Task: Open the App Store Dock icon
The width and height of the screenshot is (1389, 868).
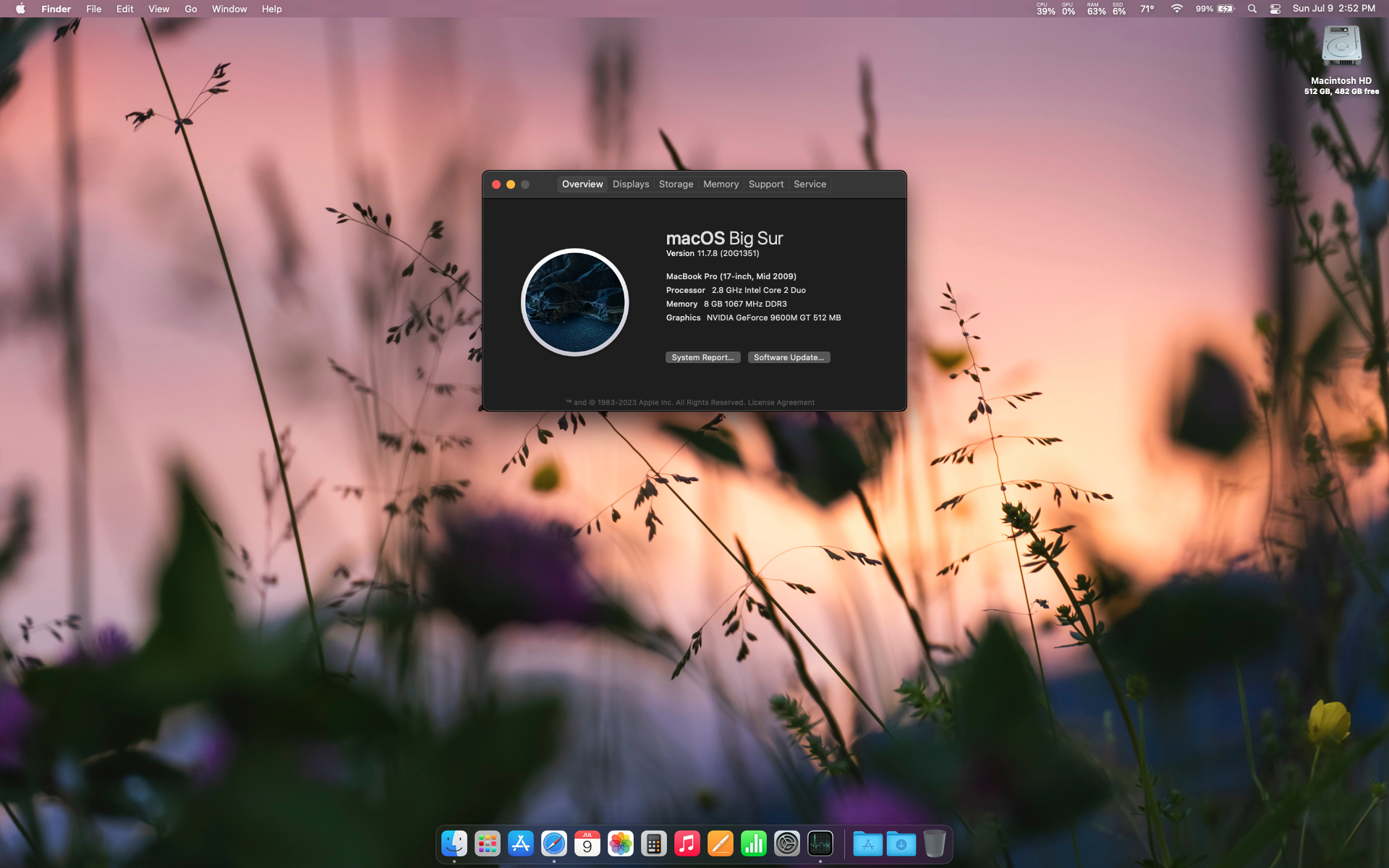Action: (521, 843)
